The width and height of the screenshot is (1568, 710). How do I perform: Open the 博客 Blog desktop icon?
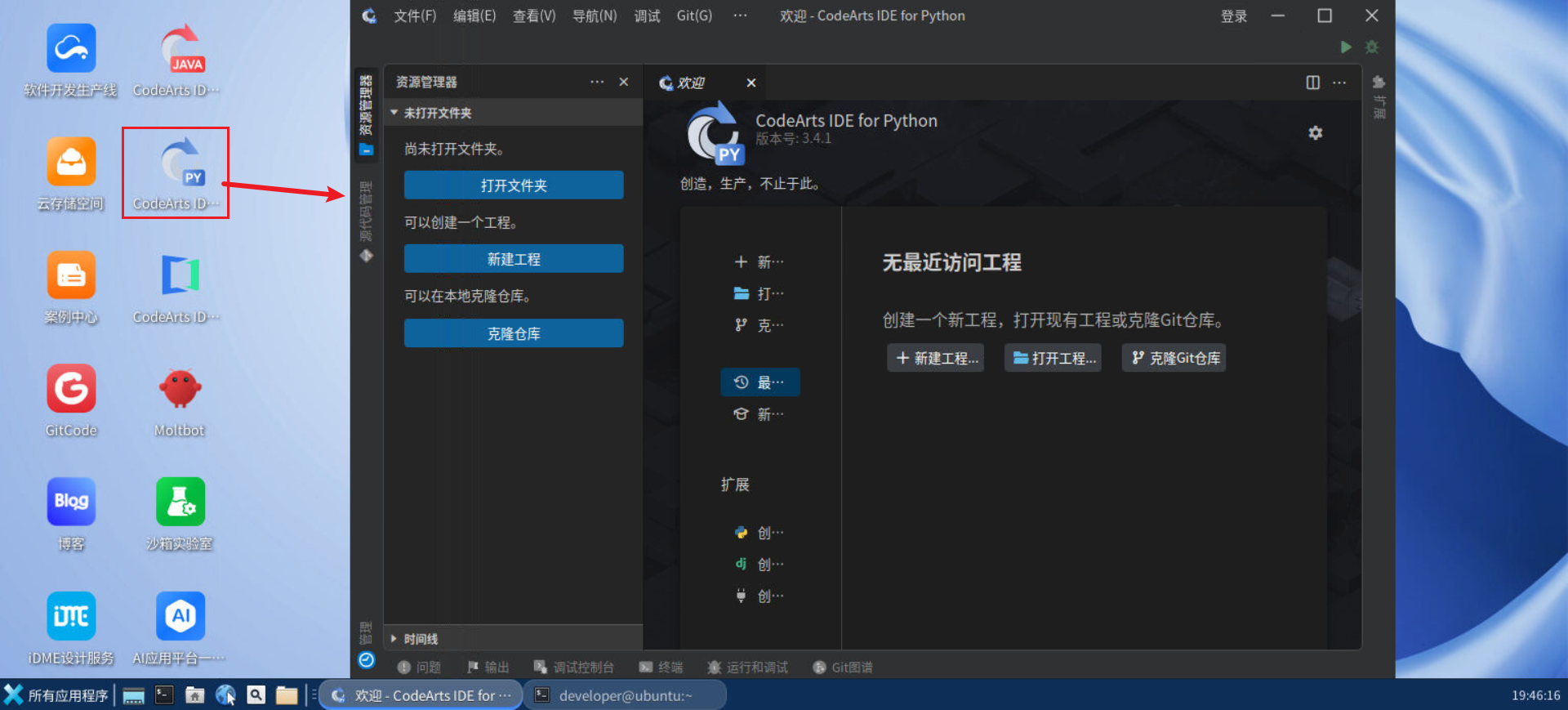pyautogui.click(x=71, y=515)
